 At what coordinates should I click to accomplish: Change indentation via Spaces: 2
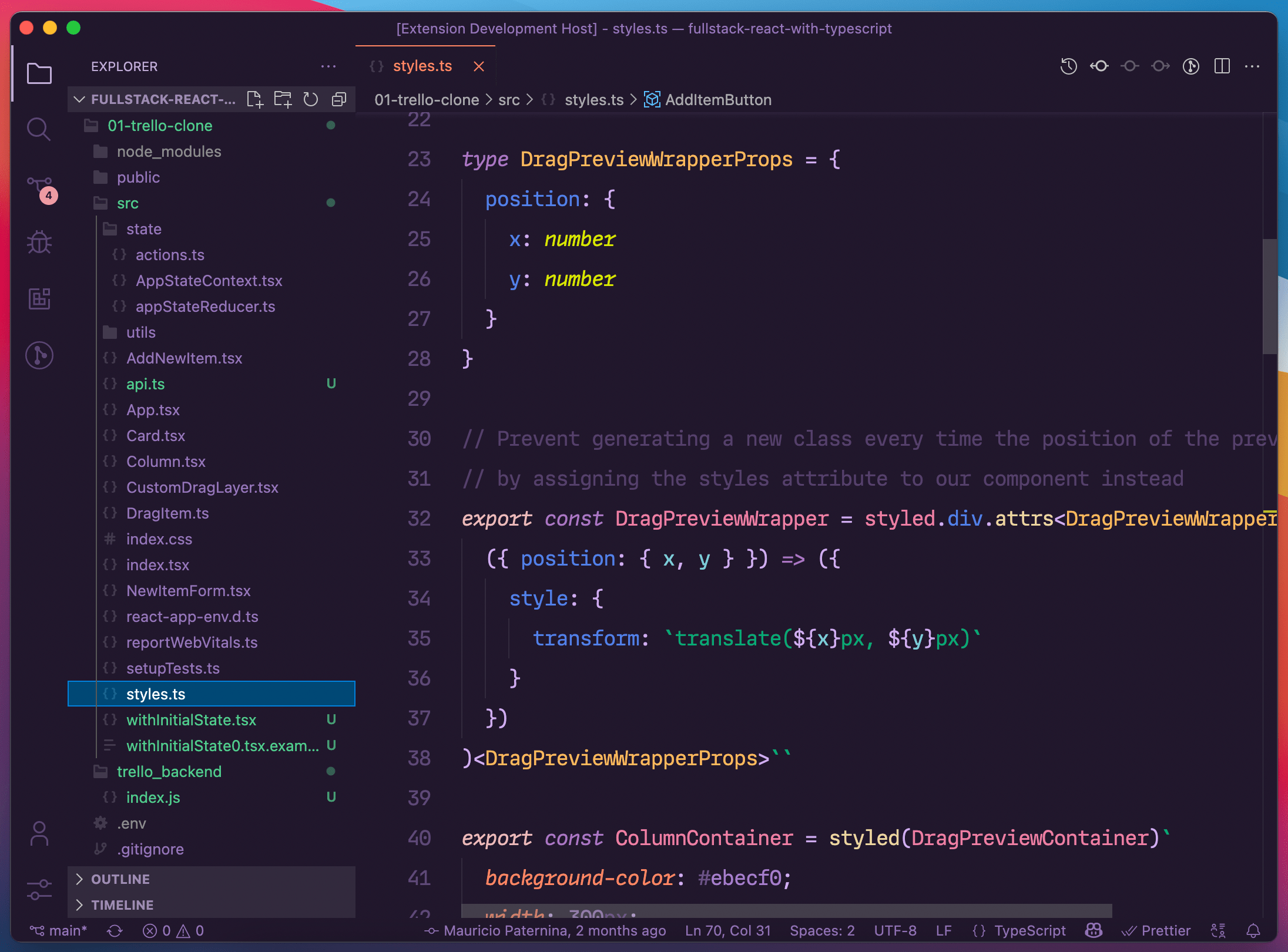click(x=822, y=931)
